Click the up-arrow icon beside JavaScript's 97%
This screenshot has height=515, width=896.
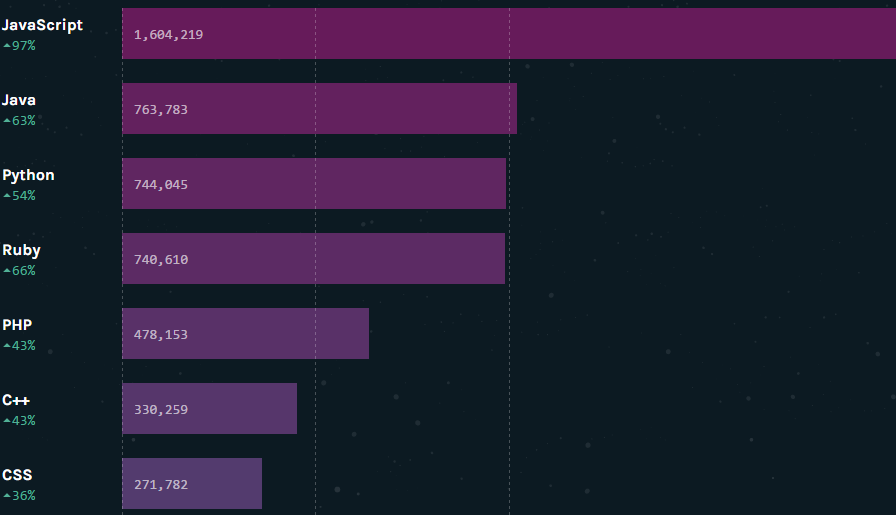point(7,45)
